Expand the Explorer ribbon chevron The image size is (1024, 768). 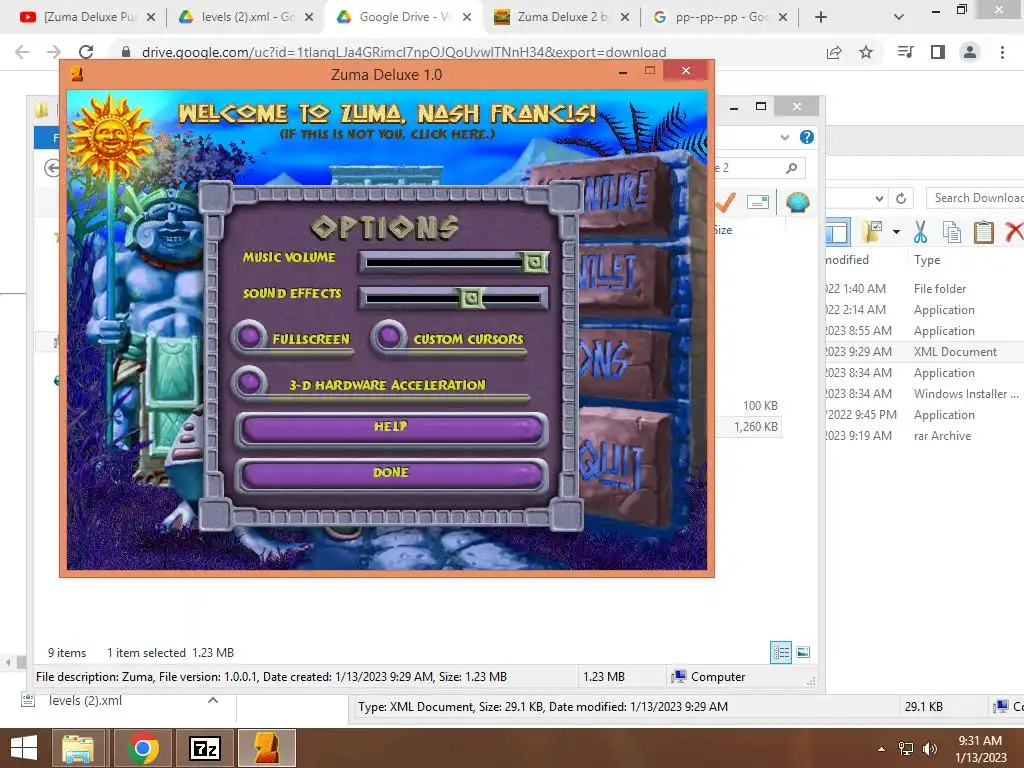(x=785, y=137)
